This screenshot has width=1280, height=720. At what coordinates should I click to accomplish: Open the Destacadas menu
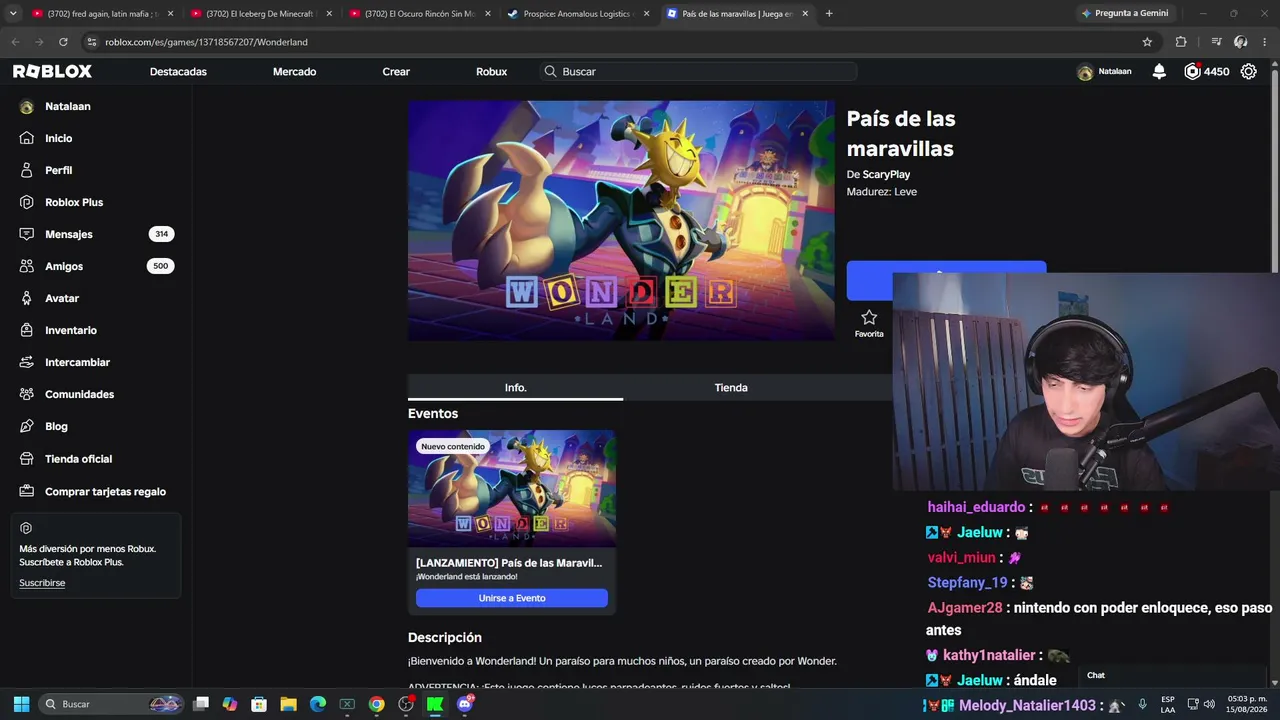pyautogui.click(x=178, y=72)
